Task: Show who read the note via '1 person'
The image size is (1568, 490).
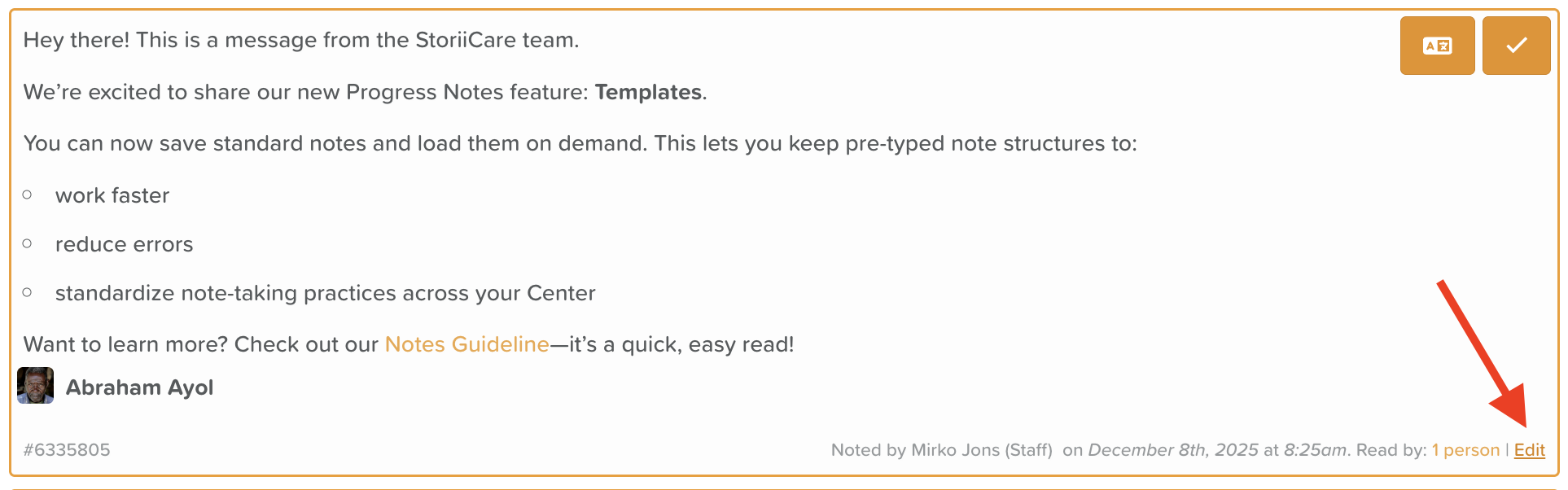Action: coord(1465,450)
